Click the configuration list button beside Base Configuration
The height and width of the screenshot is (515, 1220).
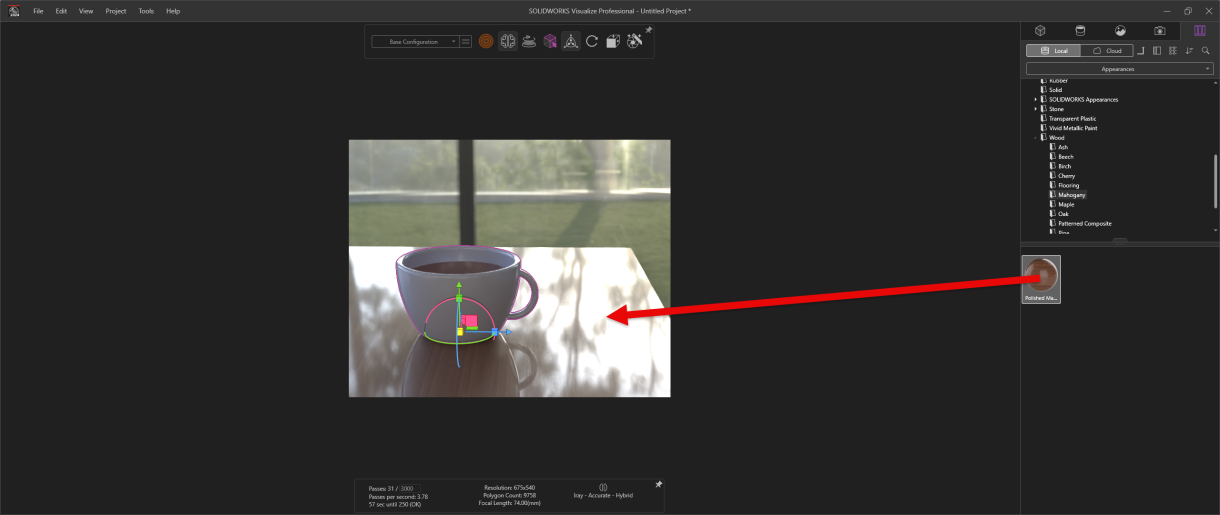point(466,42)
